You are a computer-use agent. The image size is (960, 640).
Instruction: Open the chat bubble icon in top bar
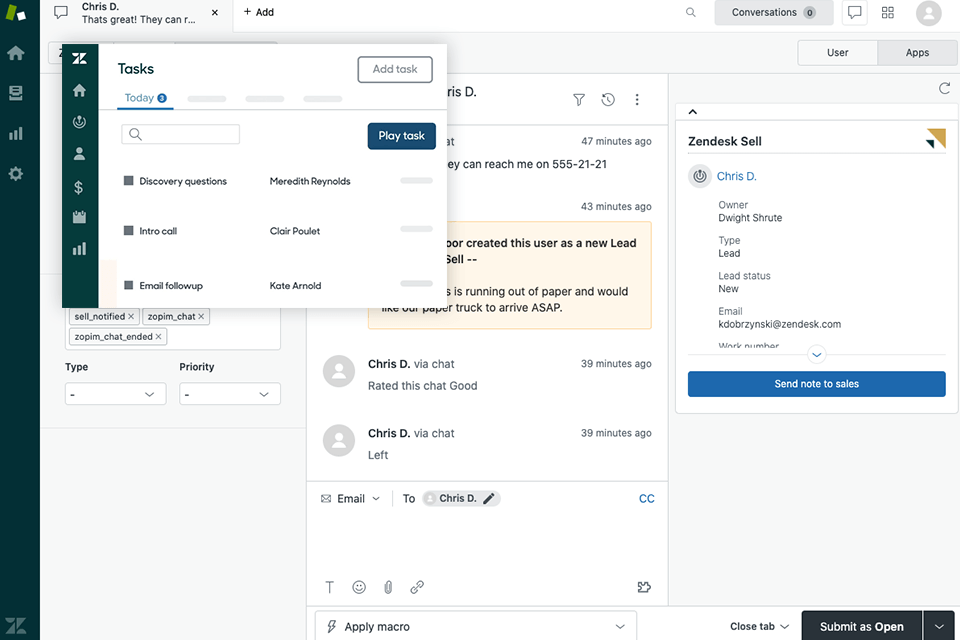click(x=855, y=12)
